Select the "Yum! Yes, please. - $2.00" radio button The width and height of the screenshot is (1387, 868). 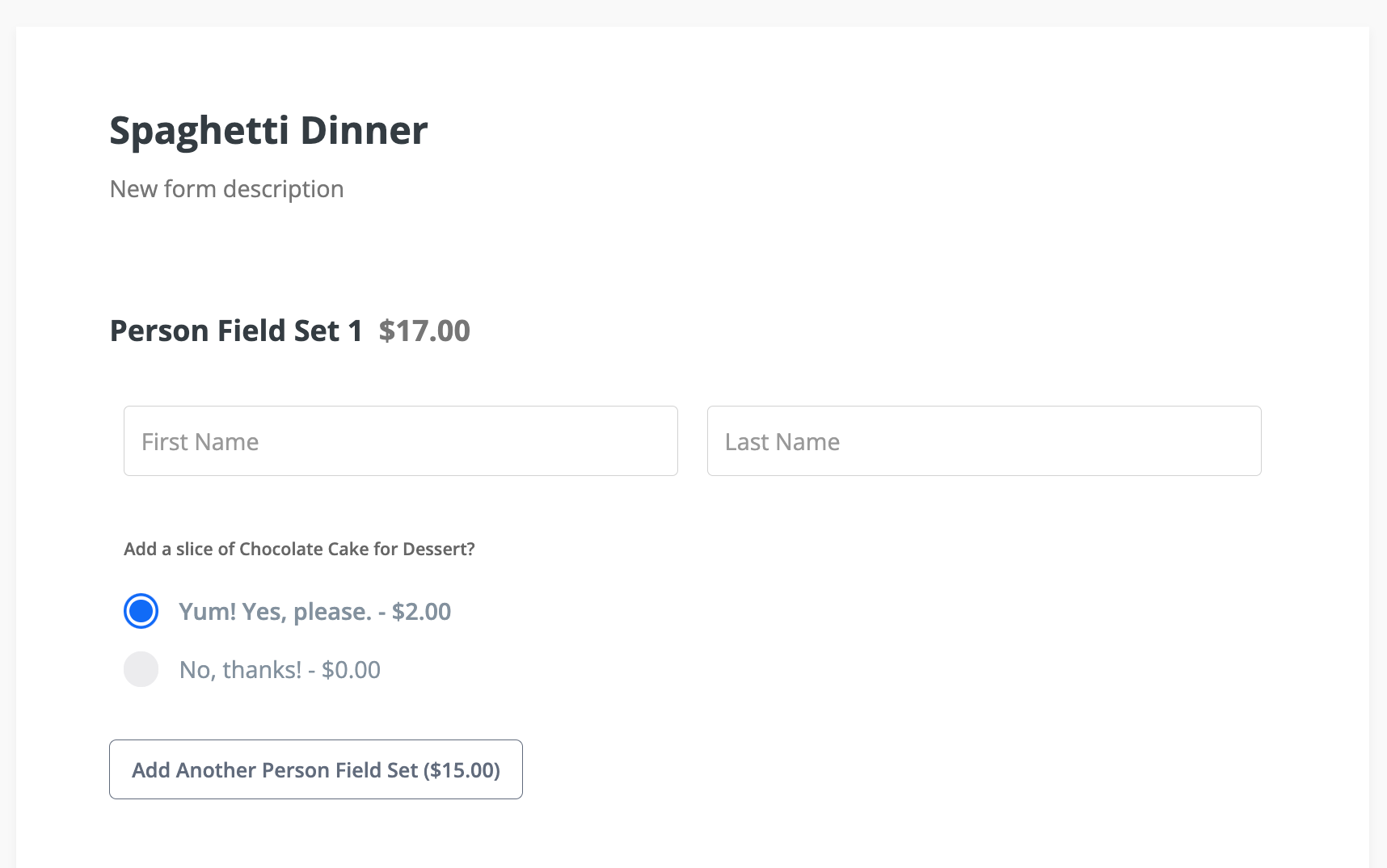pos(141,611)
